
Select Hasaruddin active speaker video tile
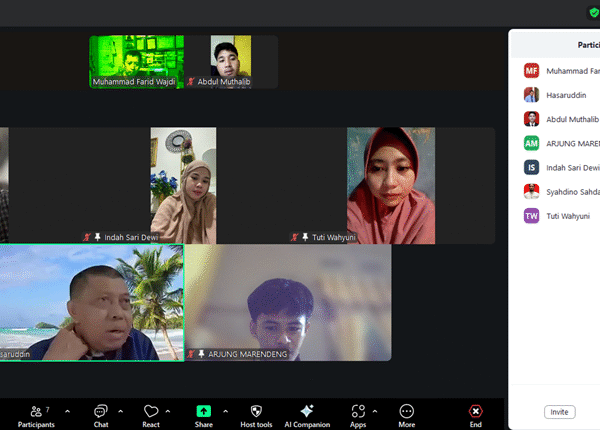pos(92,302)
